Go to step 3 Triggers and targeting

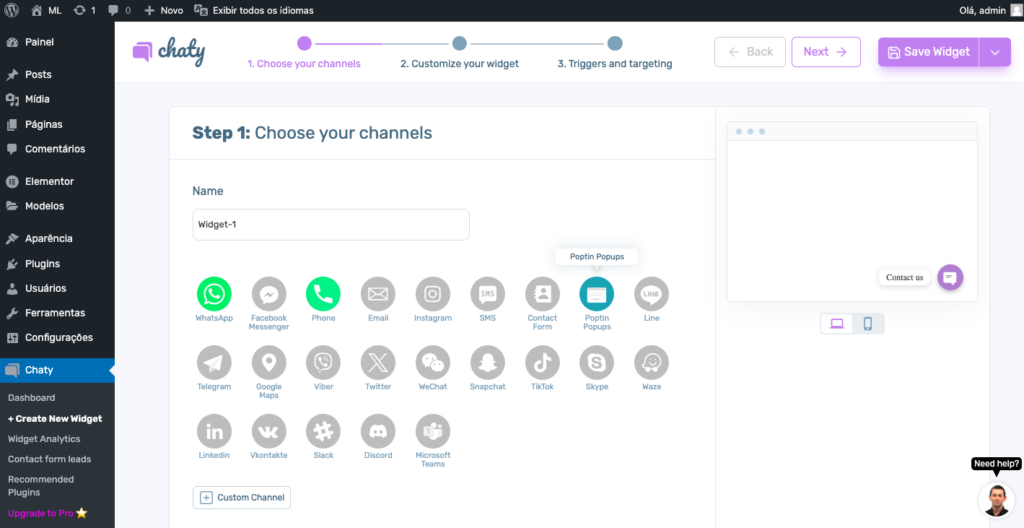pyautogui.click(x=615, y=53)
